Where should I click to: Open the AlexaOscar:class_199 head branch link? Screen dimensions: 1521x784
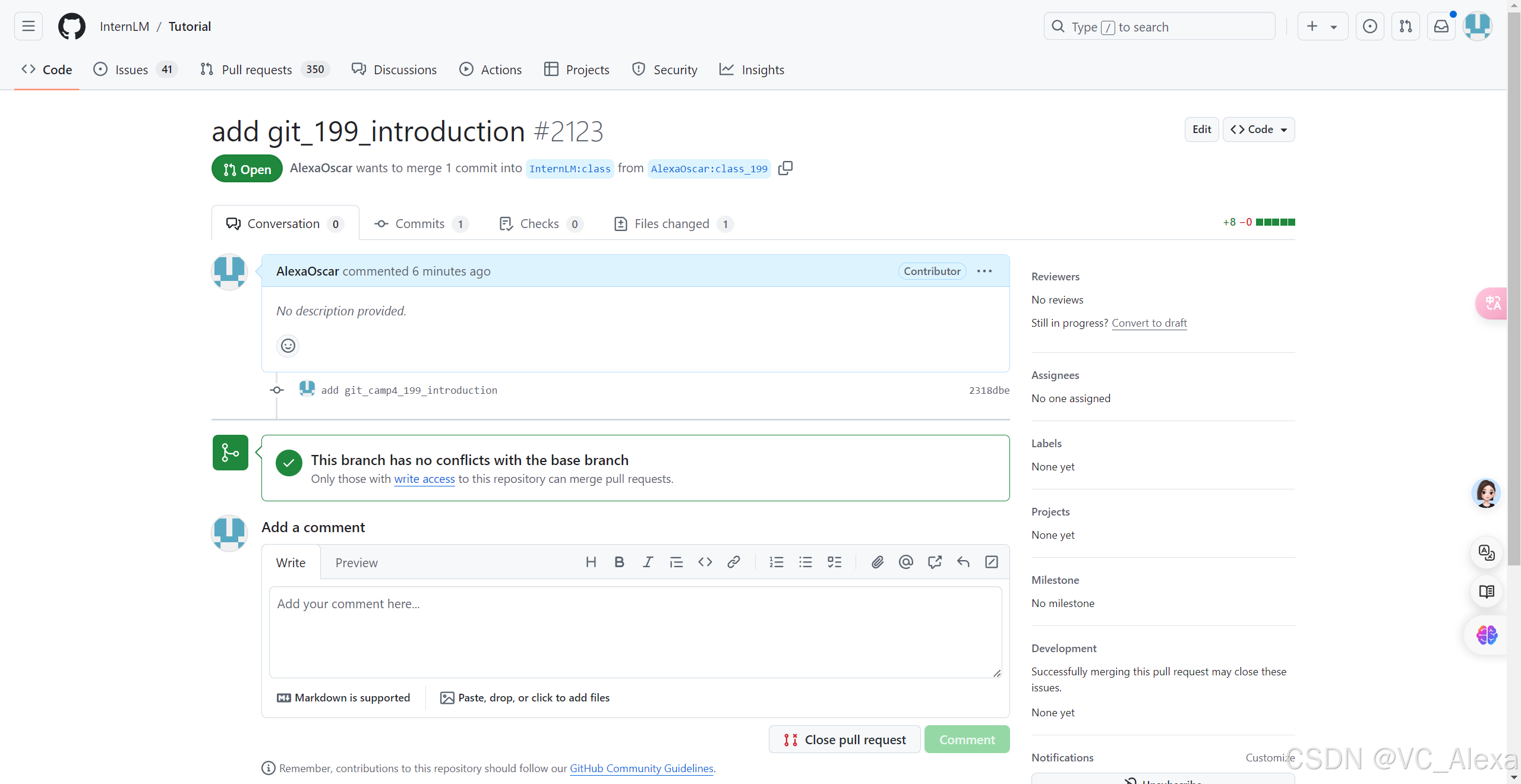[x=709, y=169]
